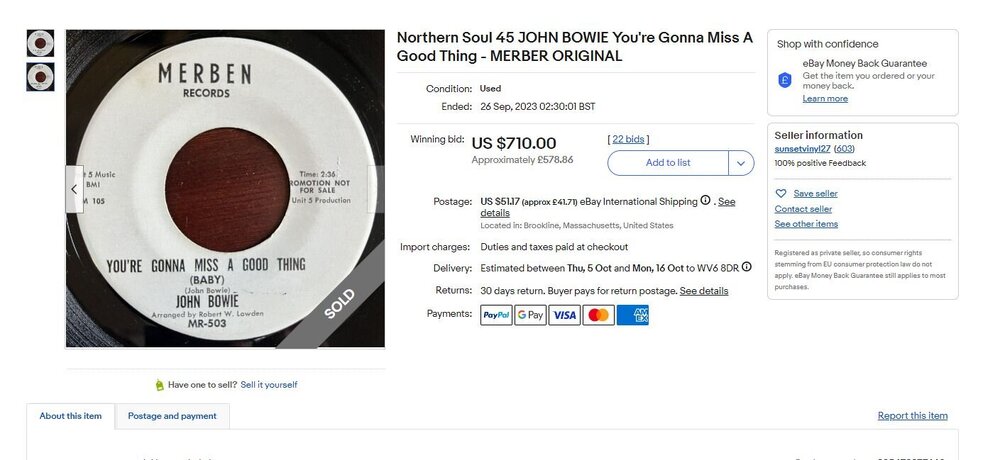The height and width of the screenshot is (460, 1000).
Task: Click the Sell it yourself link
Action: point(268,385)
